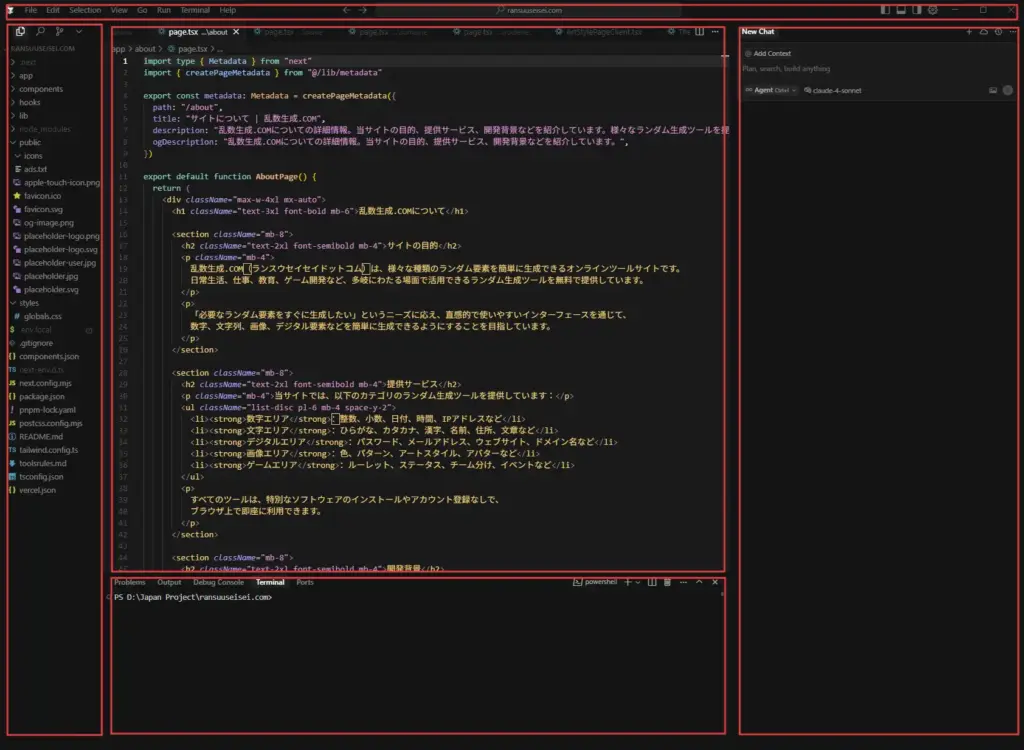Create a new terminal with plus icon
Viewport: 1024px width, 750px height.
click(628, 581)
